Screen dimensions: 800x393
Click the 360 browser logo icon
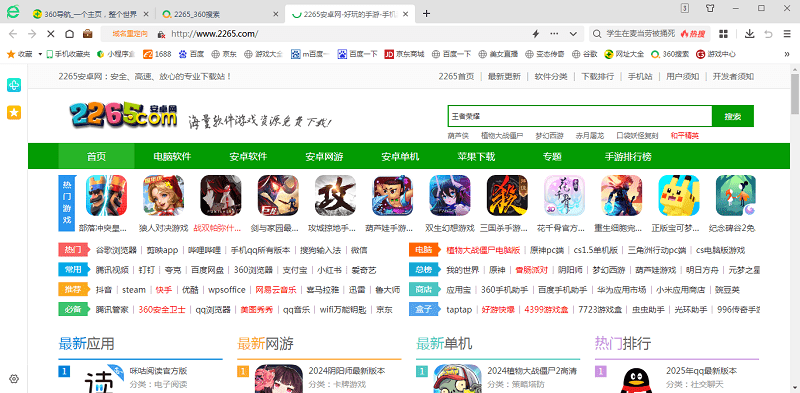point(13,12)
